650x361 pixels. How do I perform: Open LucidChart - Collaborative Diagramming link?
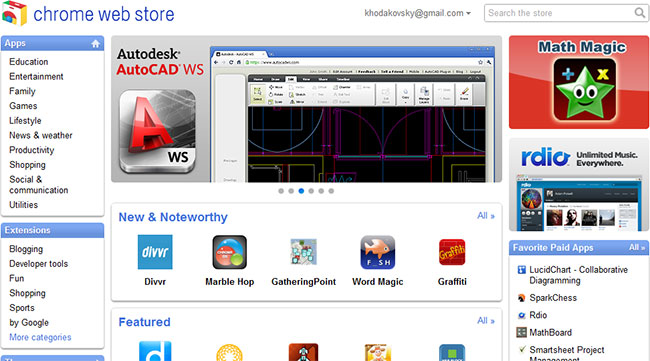[578, 275]
